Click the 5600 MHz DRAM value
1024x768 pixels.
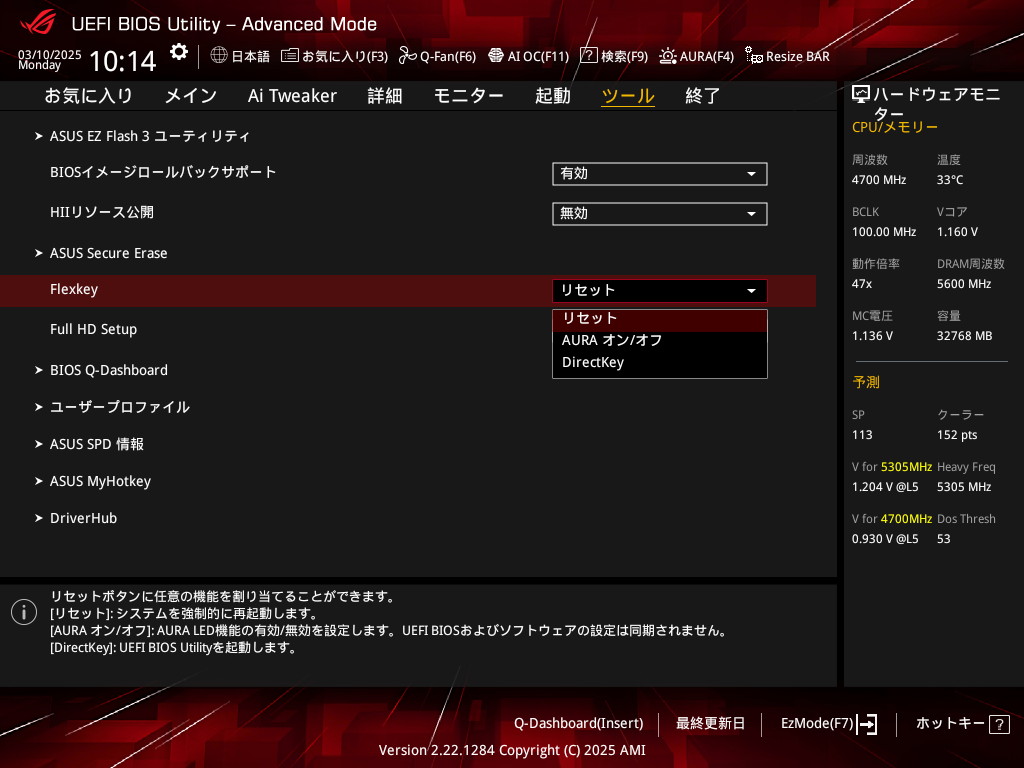[x=964, y=284]
